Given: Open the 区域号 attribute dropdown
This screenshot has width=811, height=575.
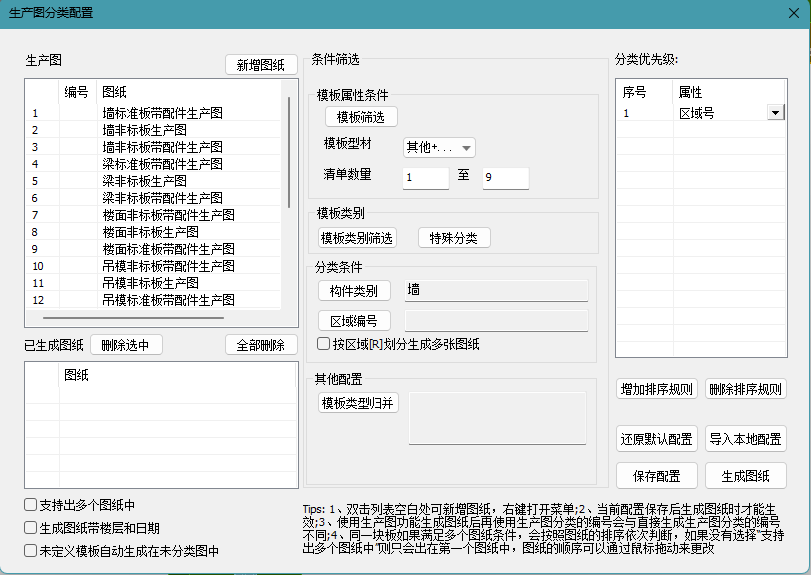Looking at the screenshot, I should [775, 114].
